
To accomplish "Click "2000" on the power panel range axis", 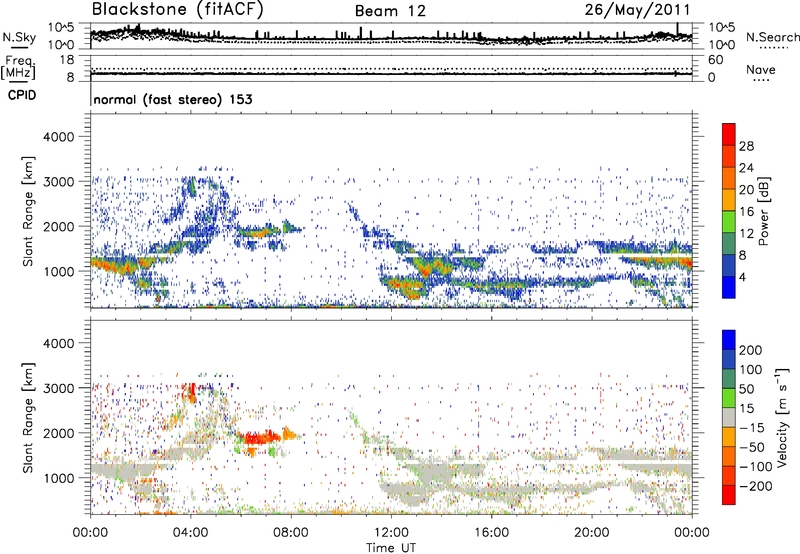I will click(58, 226).
